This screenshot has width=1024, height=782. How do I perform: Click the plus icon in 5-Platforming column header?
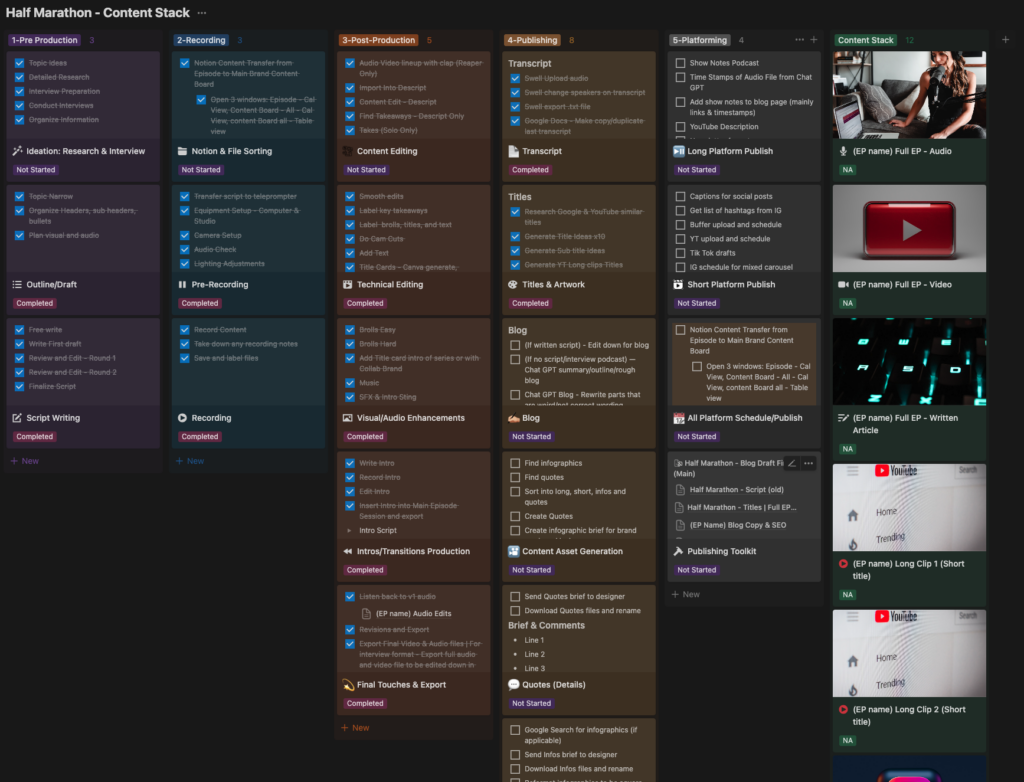pyautogui.click(x=813, y=40)
